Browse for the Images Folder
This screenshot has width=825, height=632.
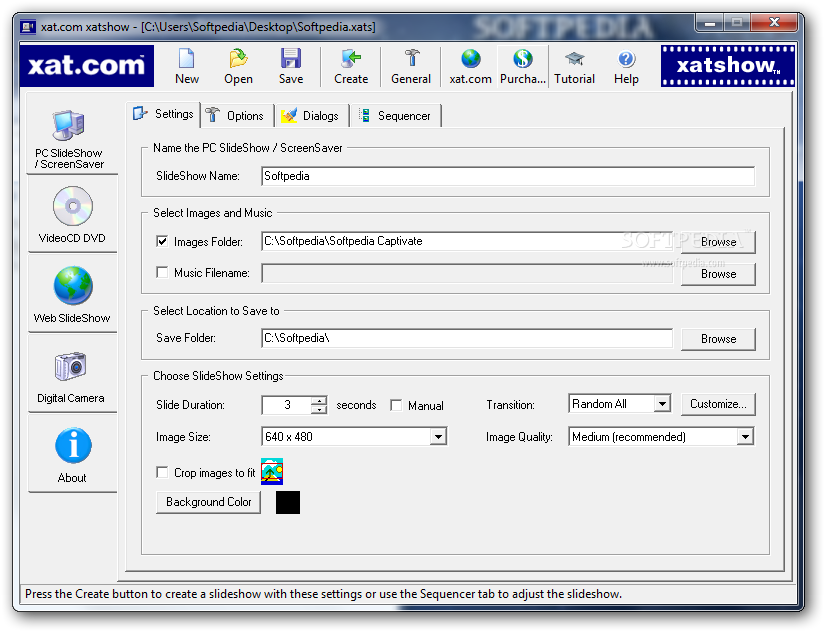(x=718, y=242)
